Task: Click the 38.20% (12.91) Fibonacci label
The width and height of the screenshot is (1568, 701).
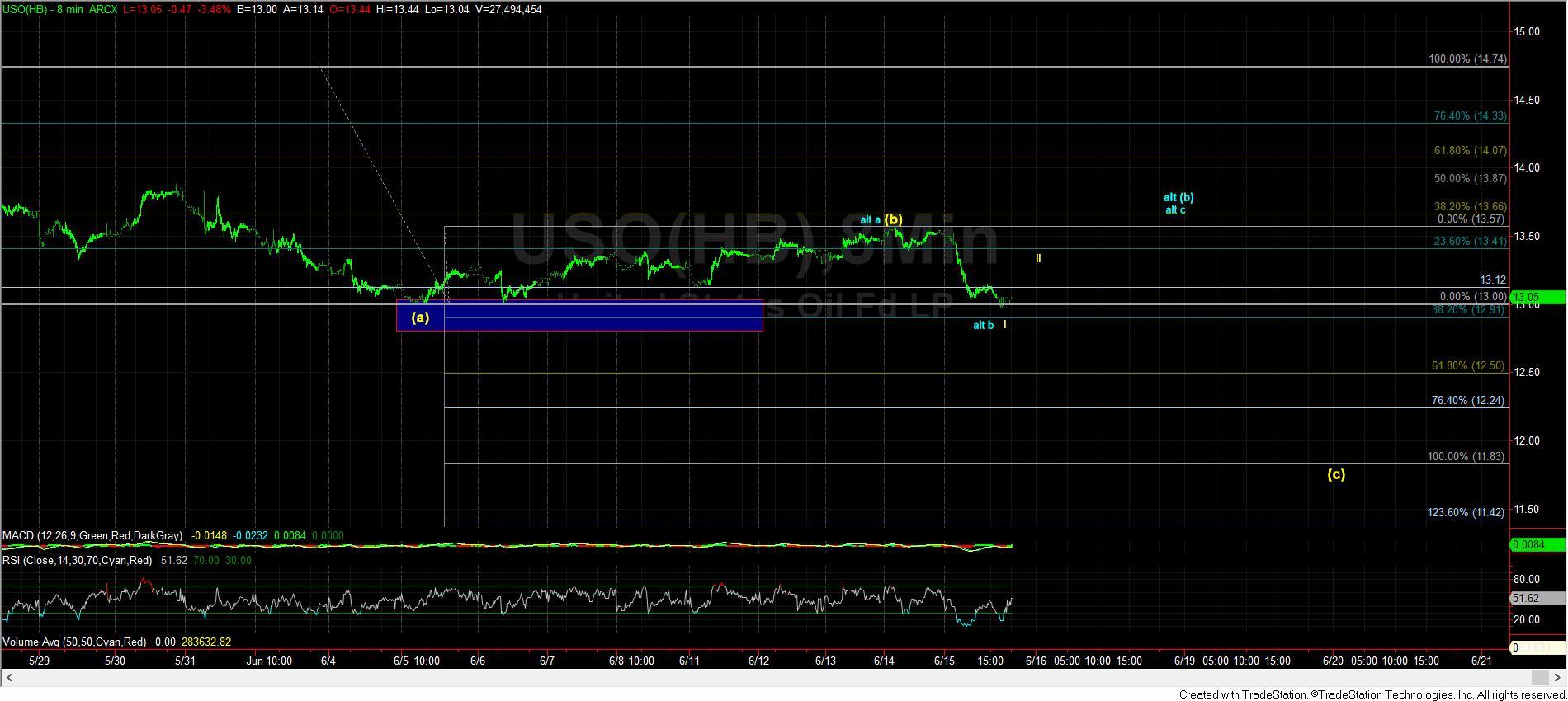Action: tap(1469, 310)
